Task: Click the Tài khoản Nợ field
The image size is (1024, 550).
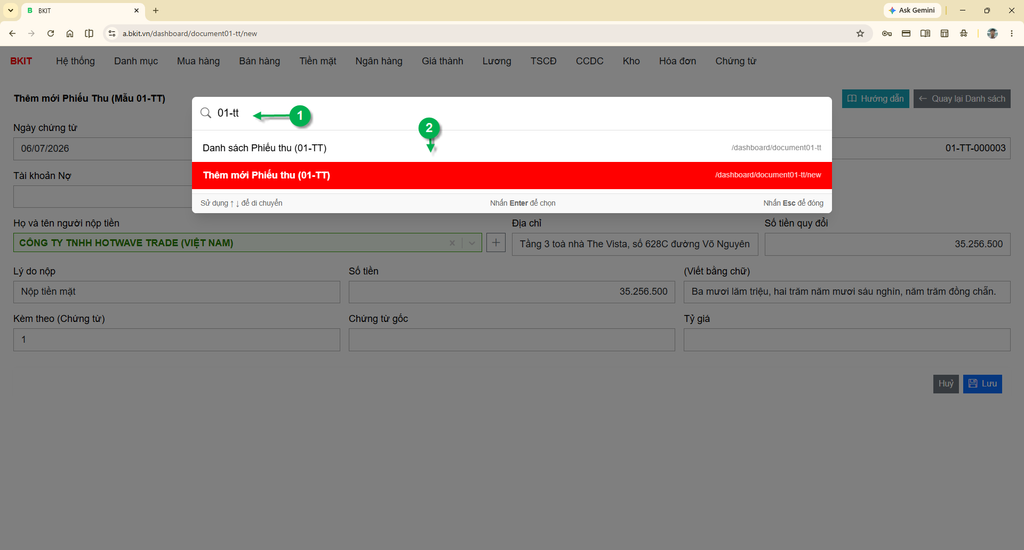Action: (x=103, y=196)
